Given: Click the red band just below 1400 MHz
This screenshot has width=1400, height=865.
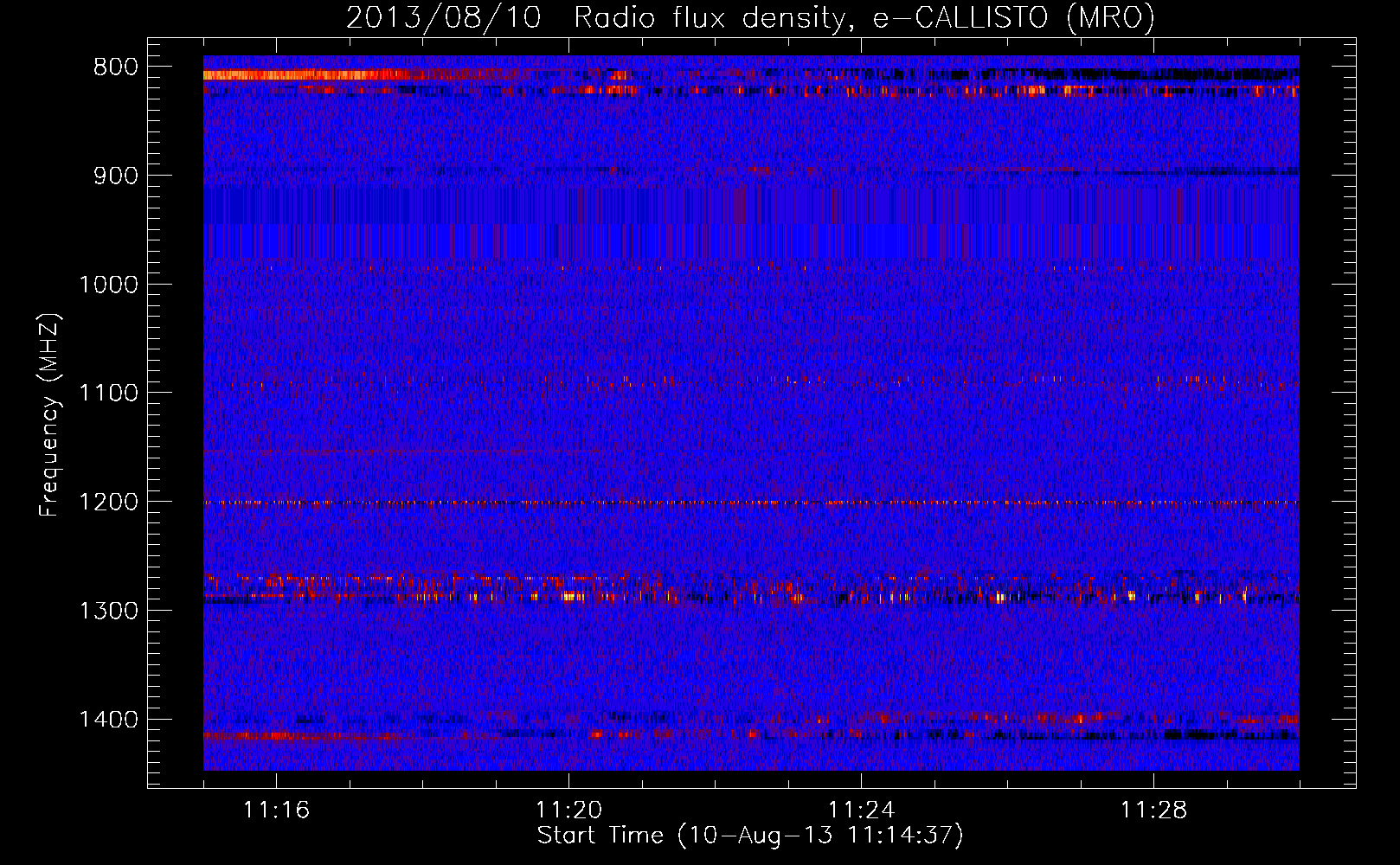Looking at the screenshot, I should [303, 737].
